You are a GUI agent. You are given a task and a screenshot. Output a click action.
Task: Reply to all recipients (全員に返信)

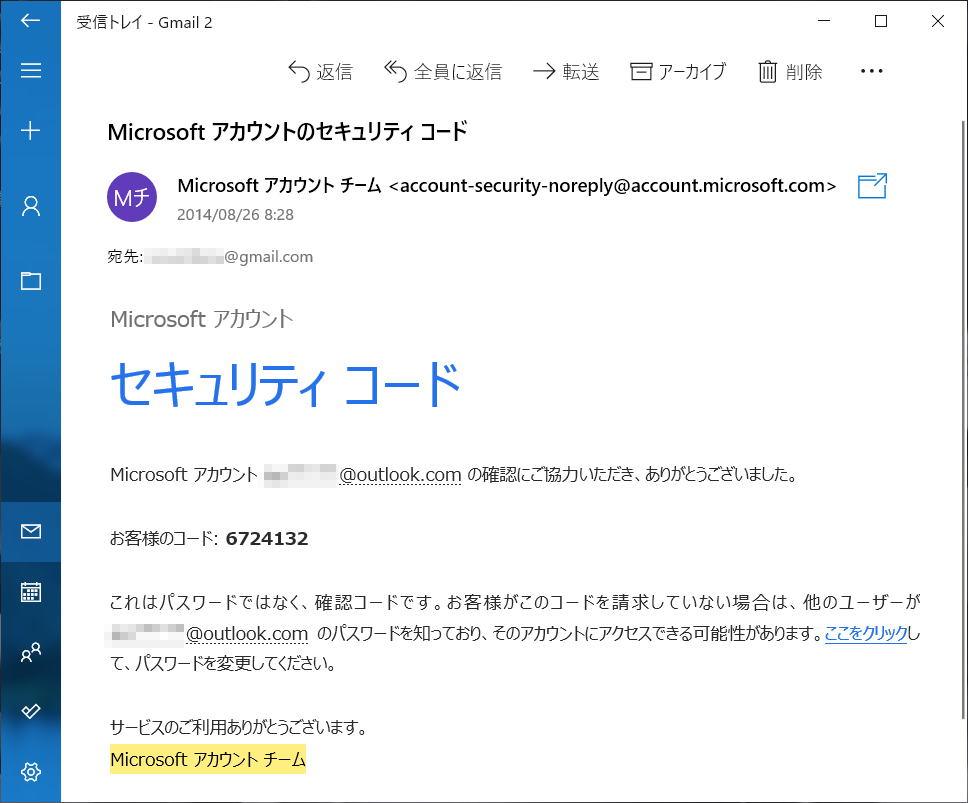(x=443, y=72)
